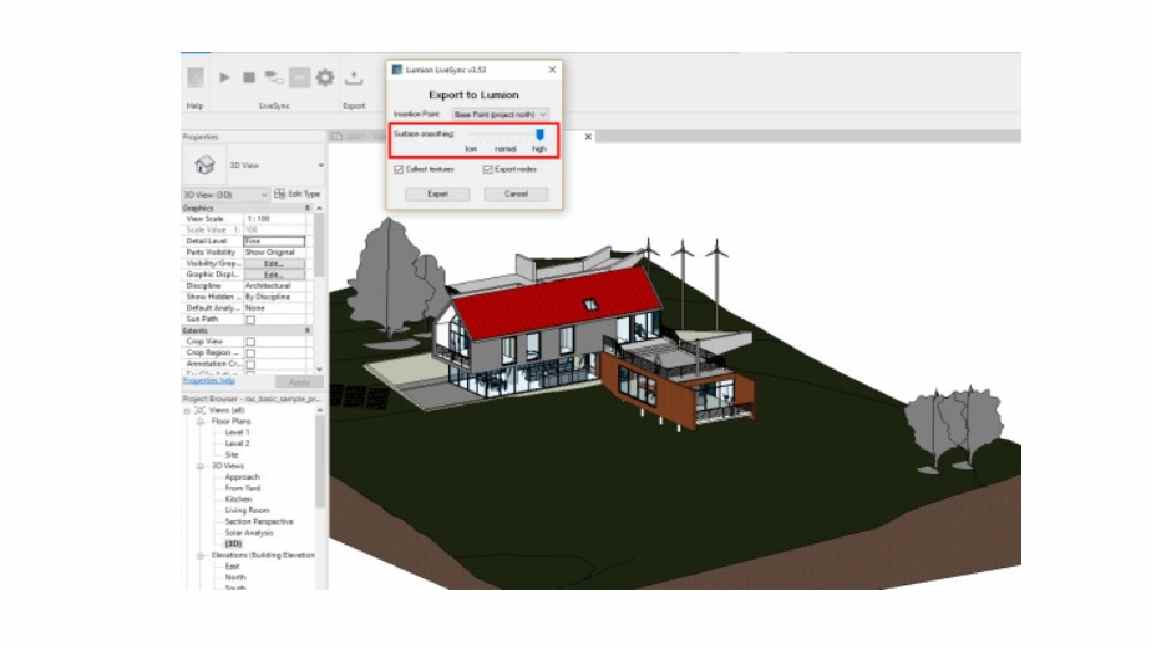This screenshot has height=648, width=1152.
Task: Start LiveSync with the play icon
Action: pos(225,77)
